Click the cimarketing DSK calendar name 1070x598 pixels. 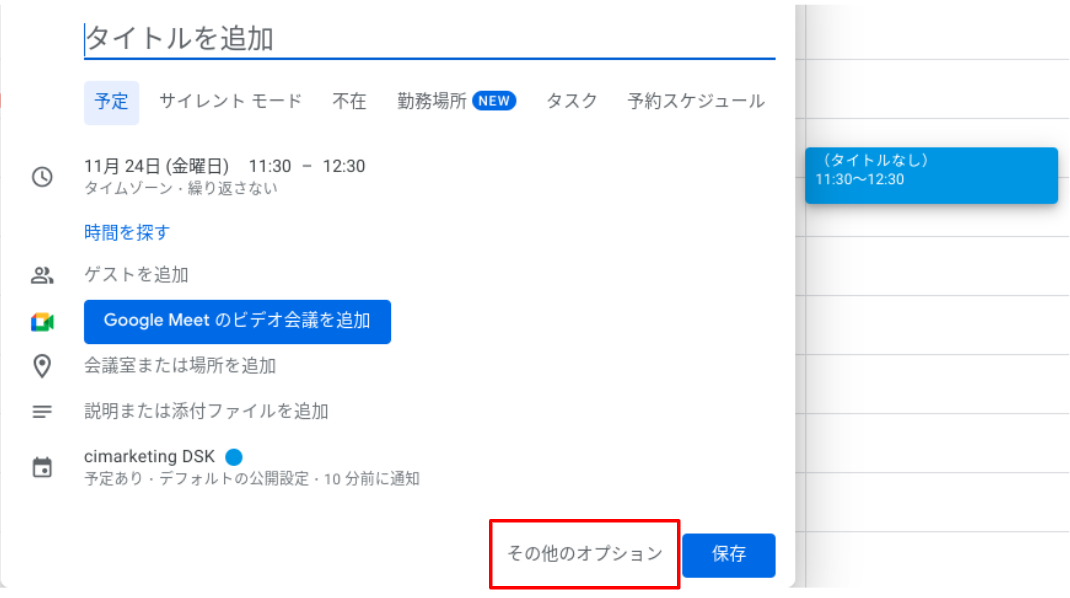pos(149,457)
